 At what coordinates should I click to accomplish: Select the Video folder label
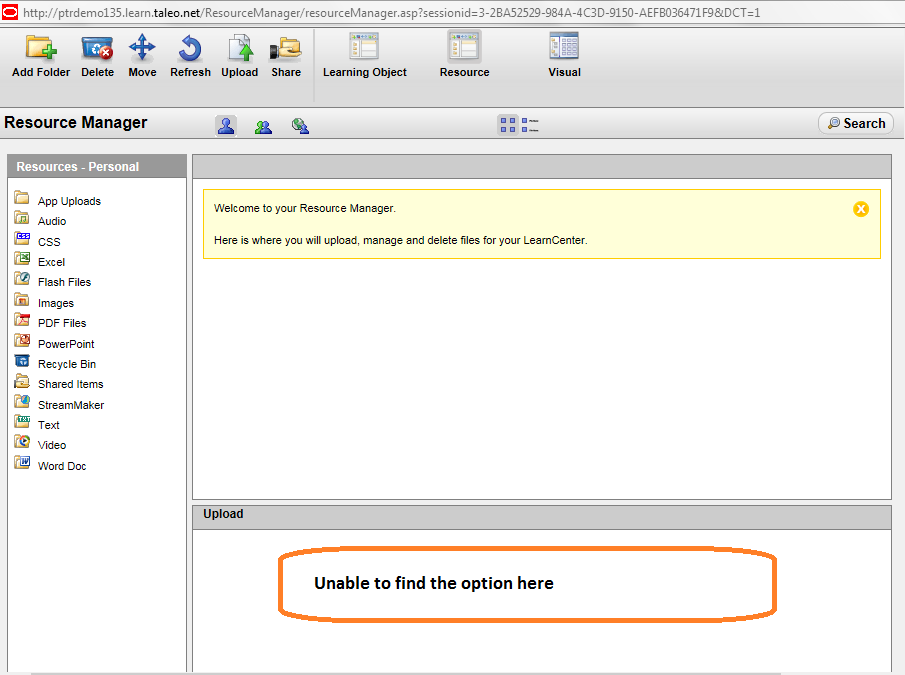(x=52, y=445)
